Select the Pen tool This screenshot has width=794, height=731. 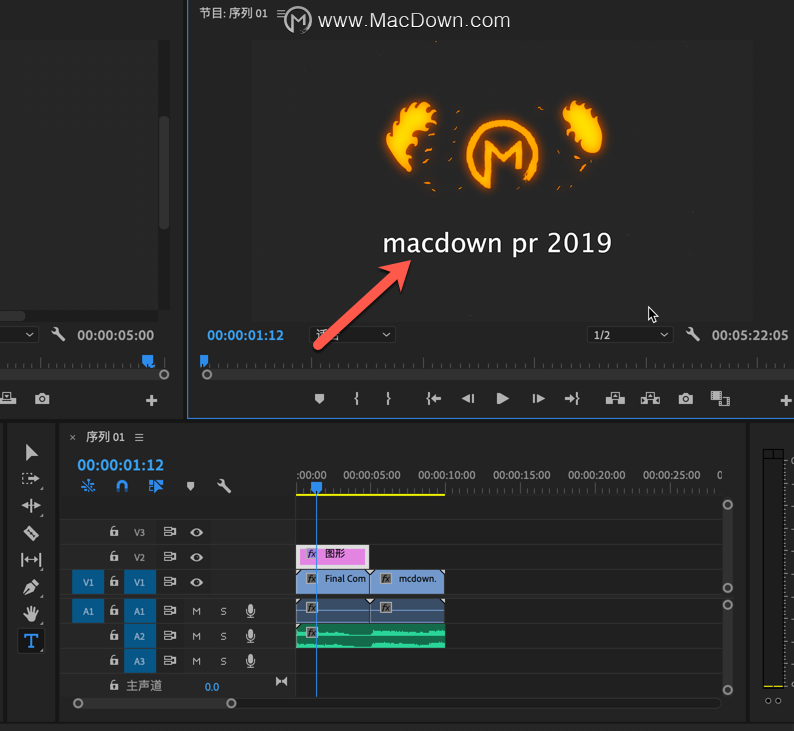[31, 587]
